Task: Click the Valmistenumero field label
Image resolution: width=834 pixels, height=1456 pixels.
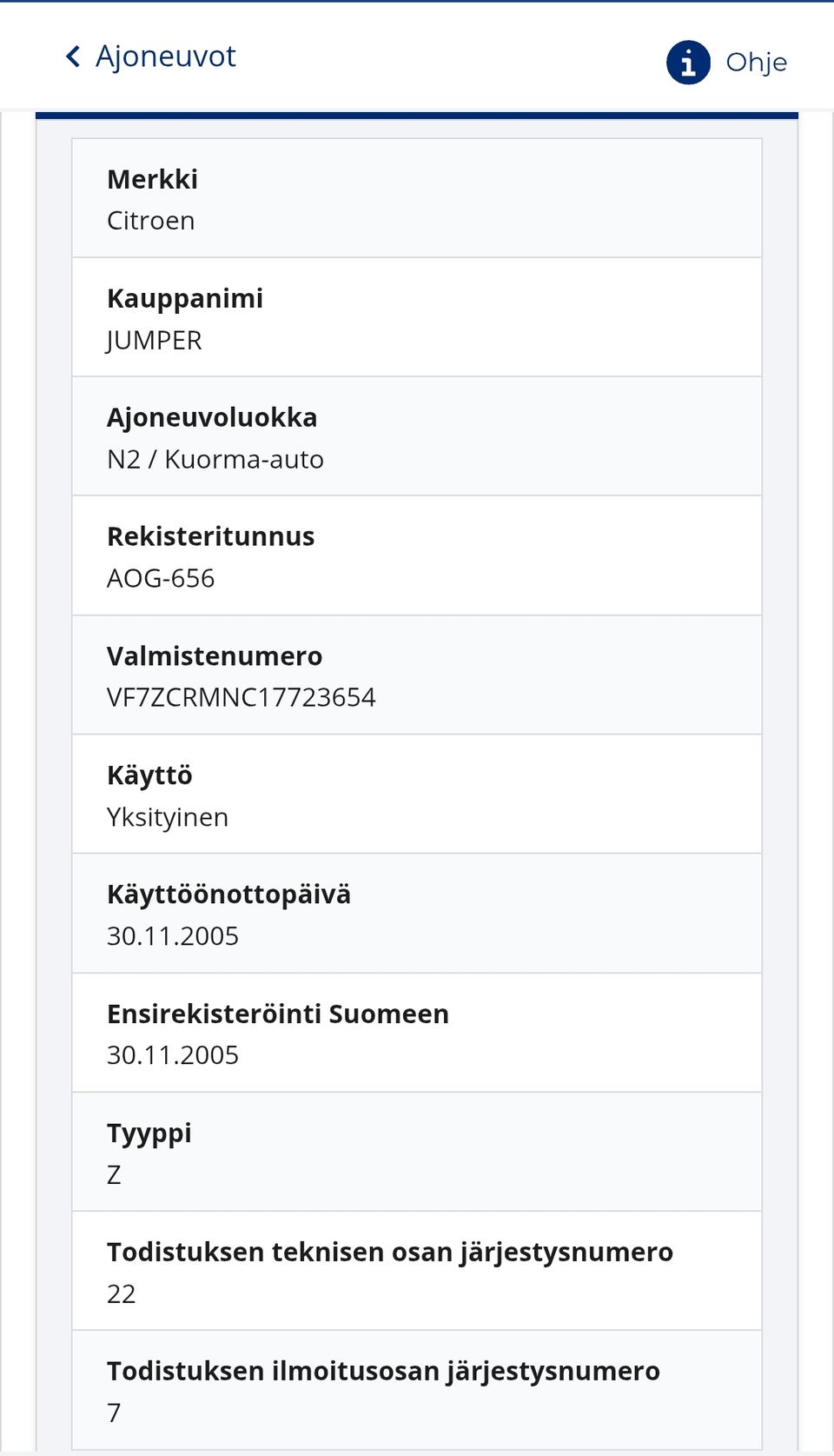Action: [215, 656]
